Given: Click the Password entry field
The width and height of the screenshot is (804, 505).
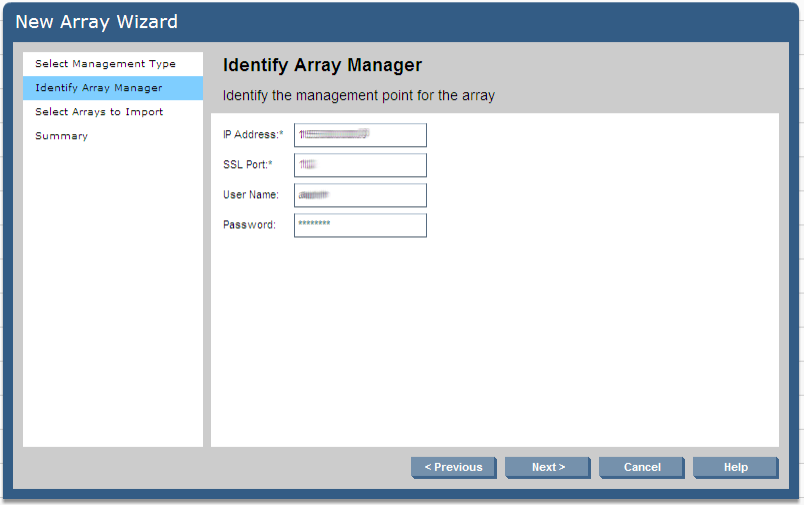Looking at the screenshot, I should (360, 225).
